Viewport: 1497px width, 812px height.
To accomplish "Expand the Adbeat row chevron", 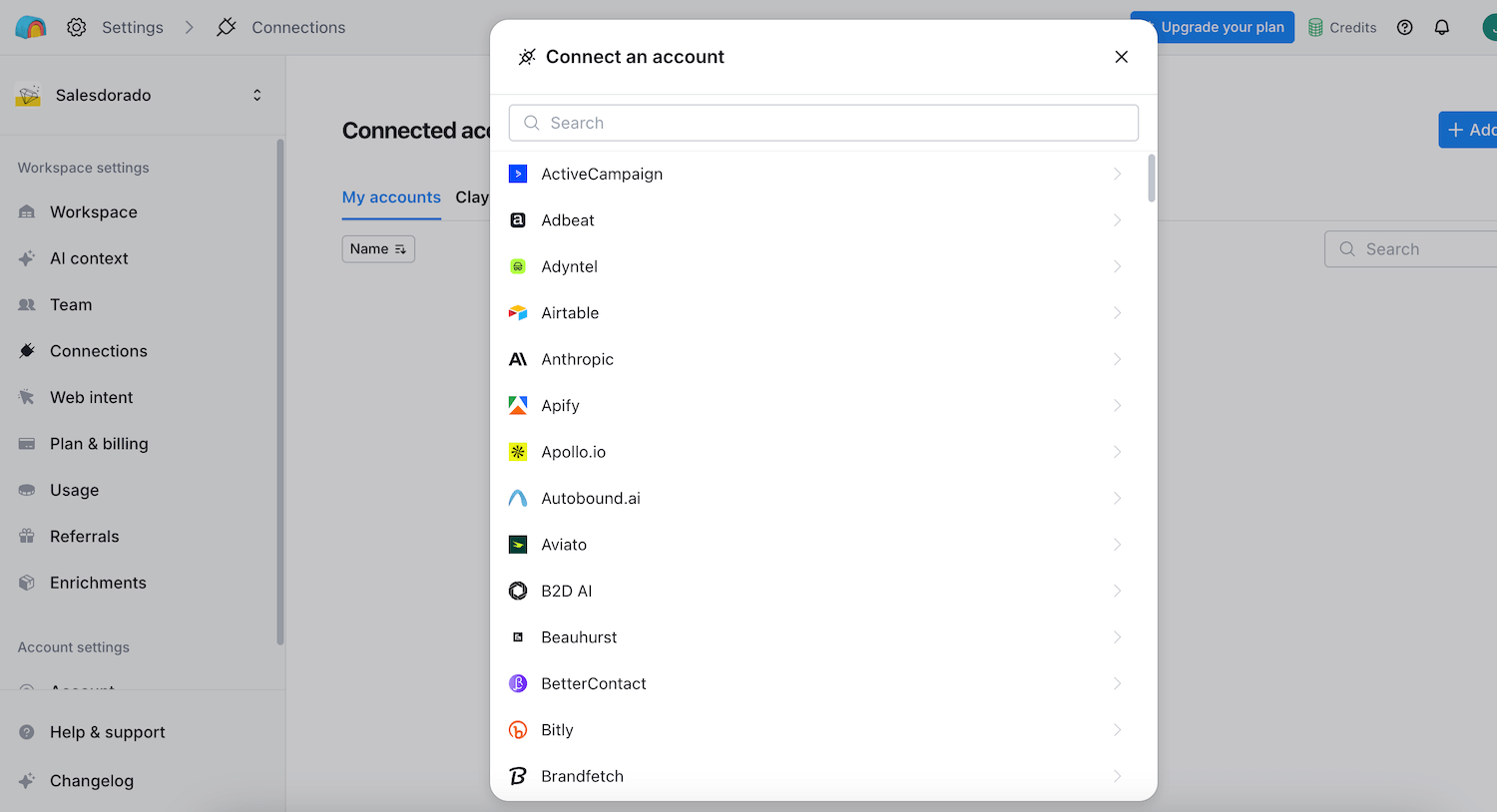I will pyautogui.click(x=1117, y=220).
